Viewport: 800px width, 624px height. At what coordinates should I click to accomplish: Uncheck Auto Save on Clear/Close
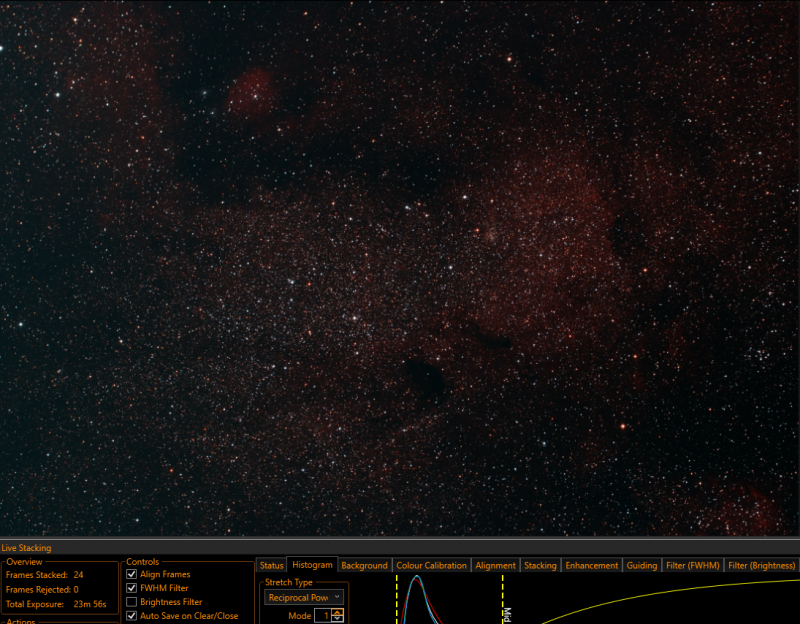click(x=132, y=616)
